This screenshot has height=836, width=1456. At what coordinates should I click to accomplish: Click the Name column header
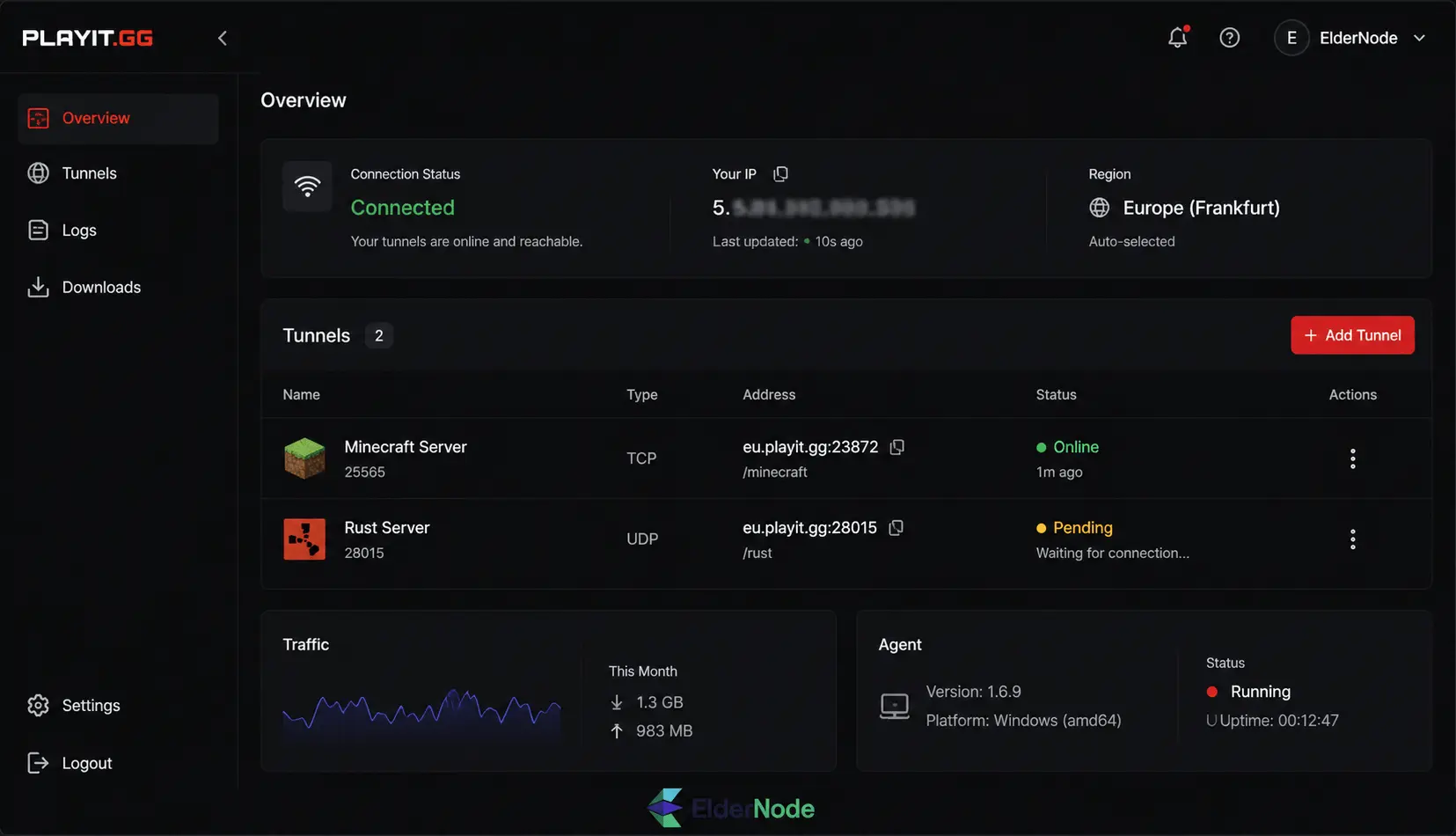click(301, 394)
